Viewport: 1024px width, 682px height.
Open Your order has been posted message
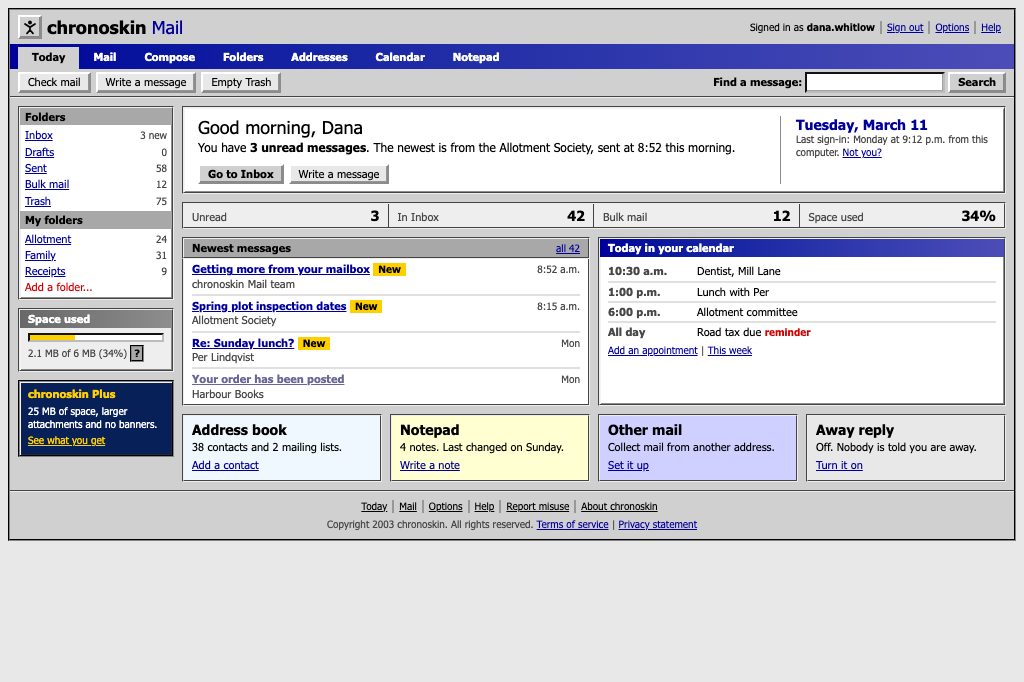click(x=268, y=380)
